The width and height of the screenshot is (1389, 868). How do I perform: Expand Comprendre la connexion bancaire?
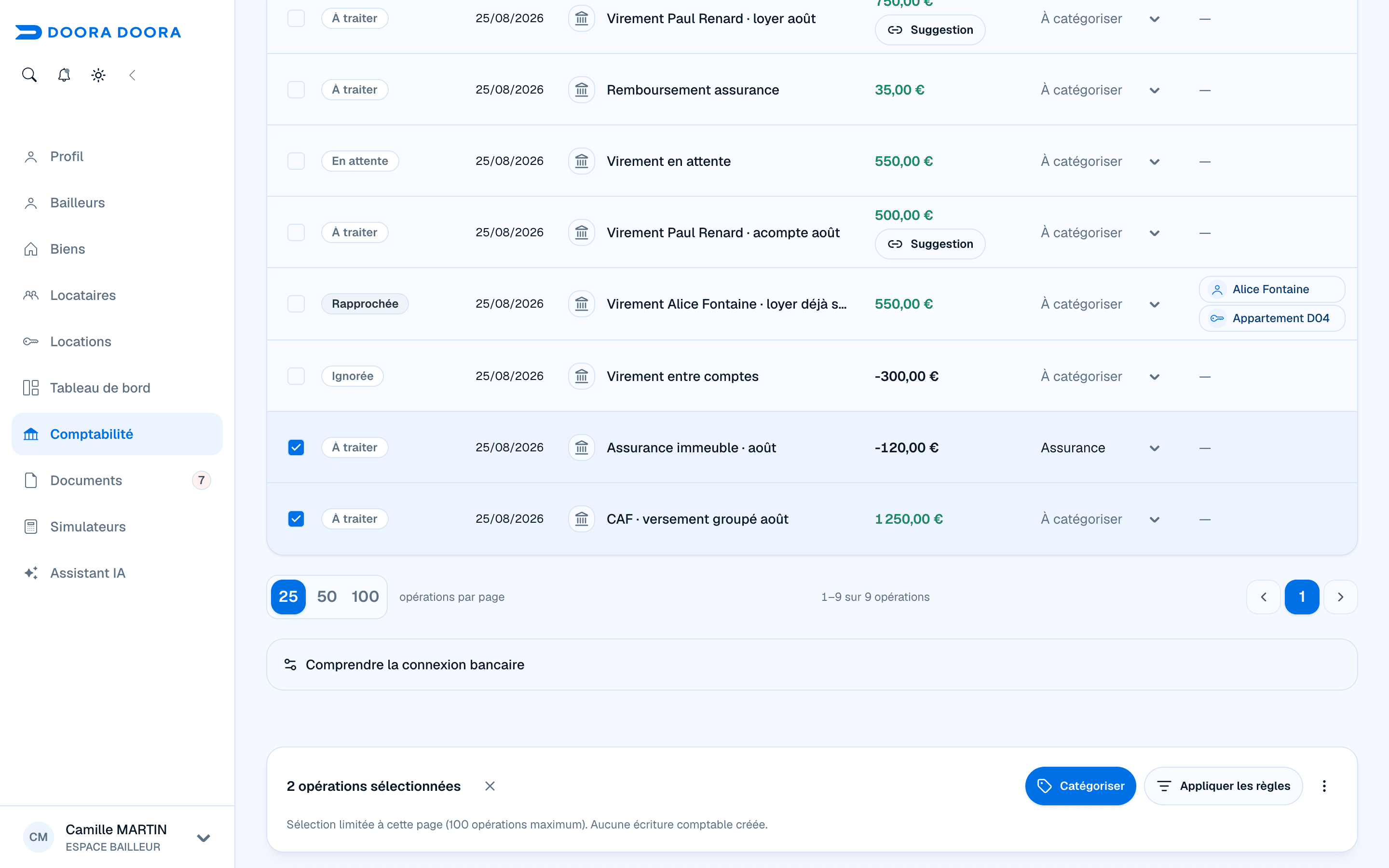[x=812, y=665]
